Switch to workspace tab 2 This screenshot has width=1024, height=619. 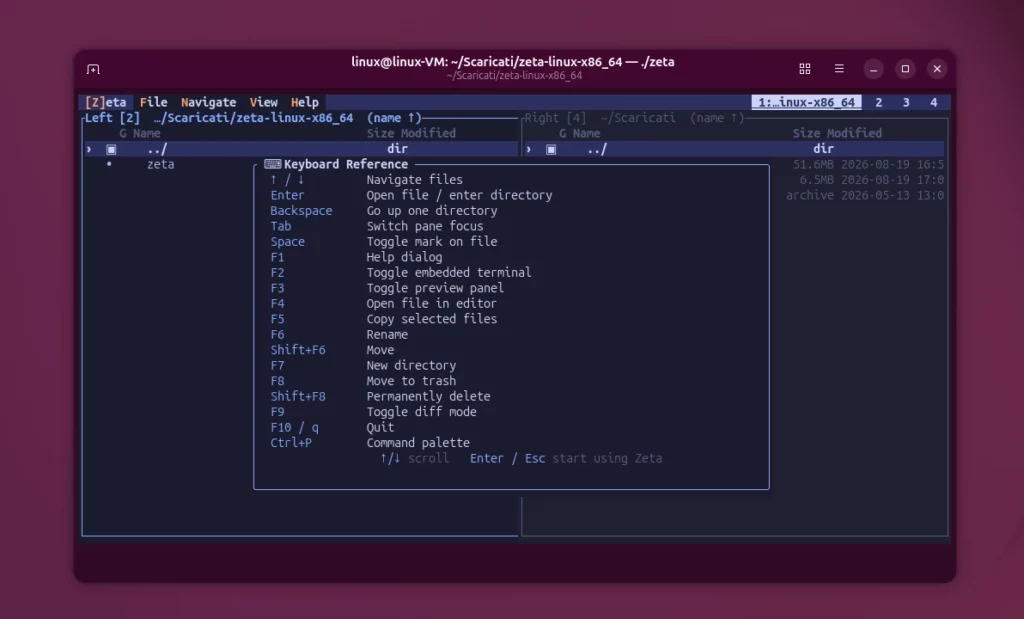(x=878, y=103)
